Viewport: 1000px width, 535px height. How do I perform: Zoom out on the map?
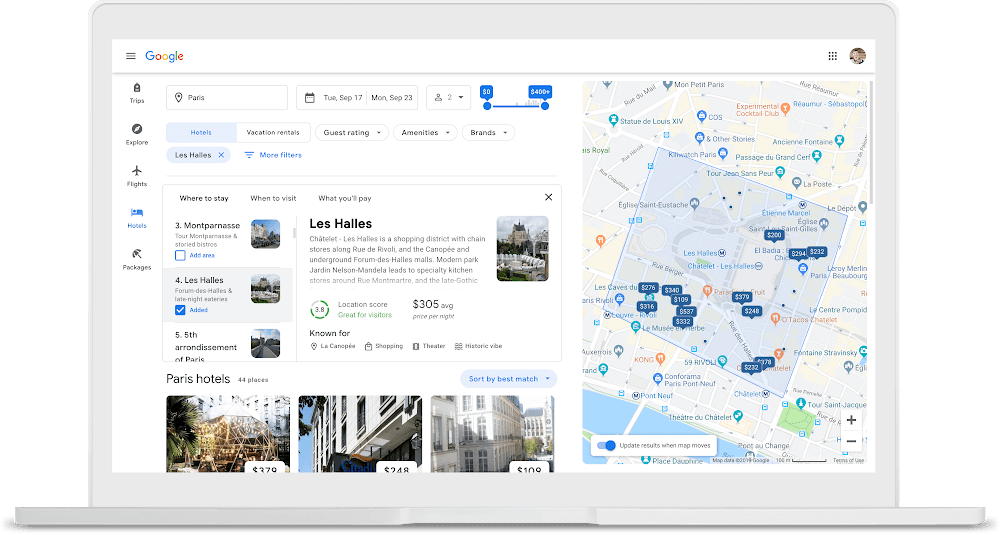pyautogui.click(x=851, y=441)
